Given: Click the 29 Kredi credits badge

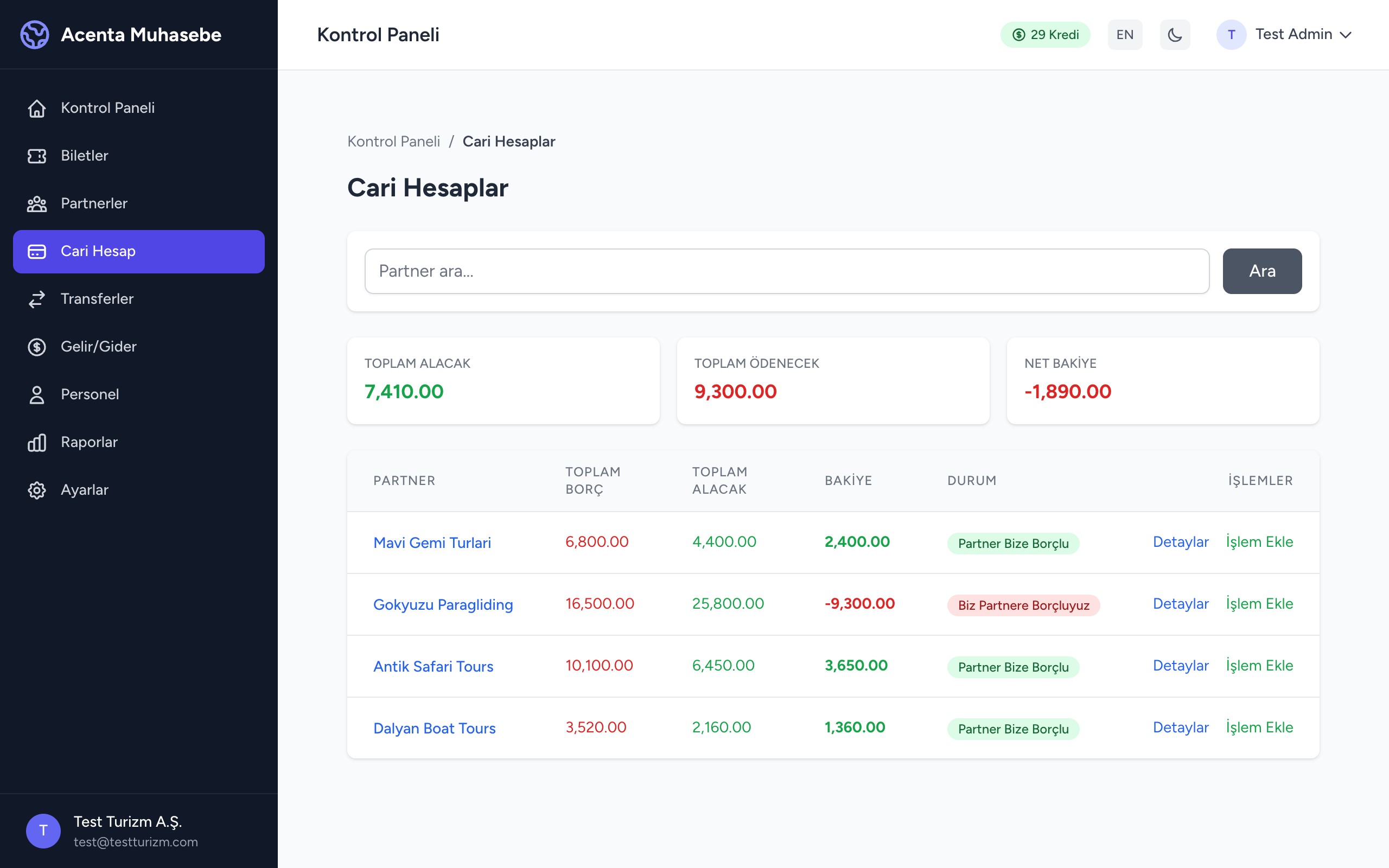Looking at the screenshot, I should pos(1045,34).
